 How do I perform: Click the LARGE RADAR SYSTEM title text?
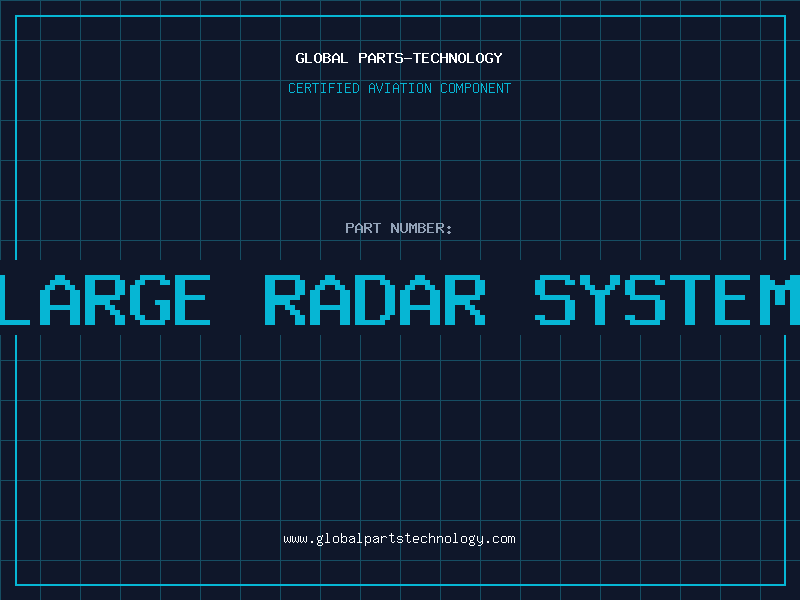point(400,300)
